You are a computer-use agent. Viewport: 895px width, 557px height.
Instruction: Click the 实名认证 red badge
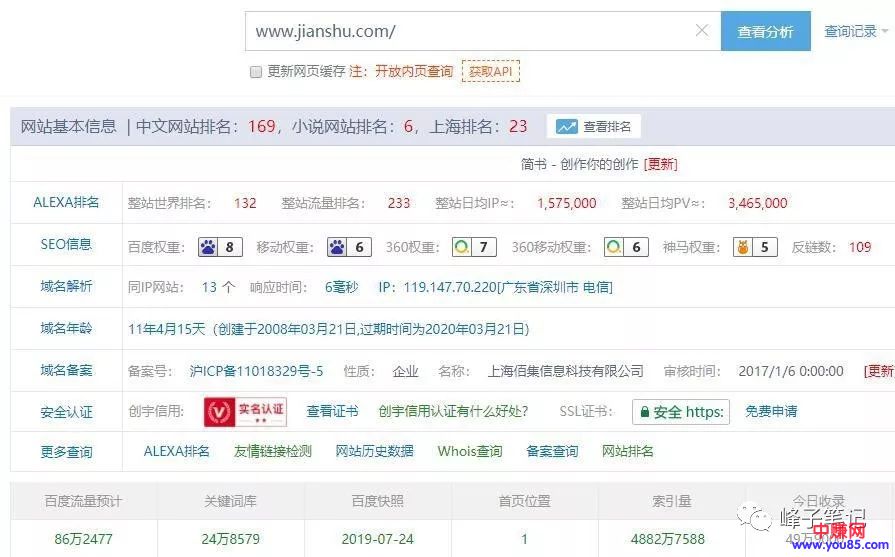point(245,411)
